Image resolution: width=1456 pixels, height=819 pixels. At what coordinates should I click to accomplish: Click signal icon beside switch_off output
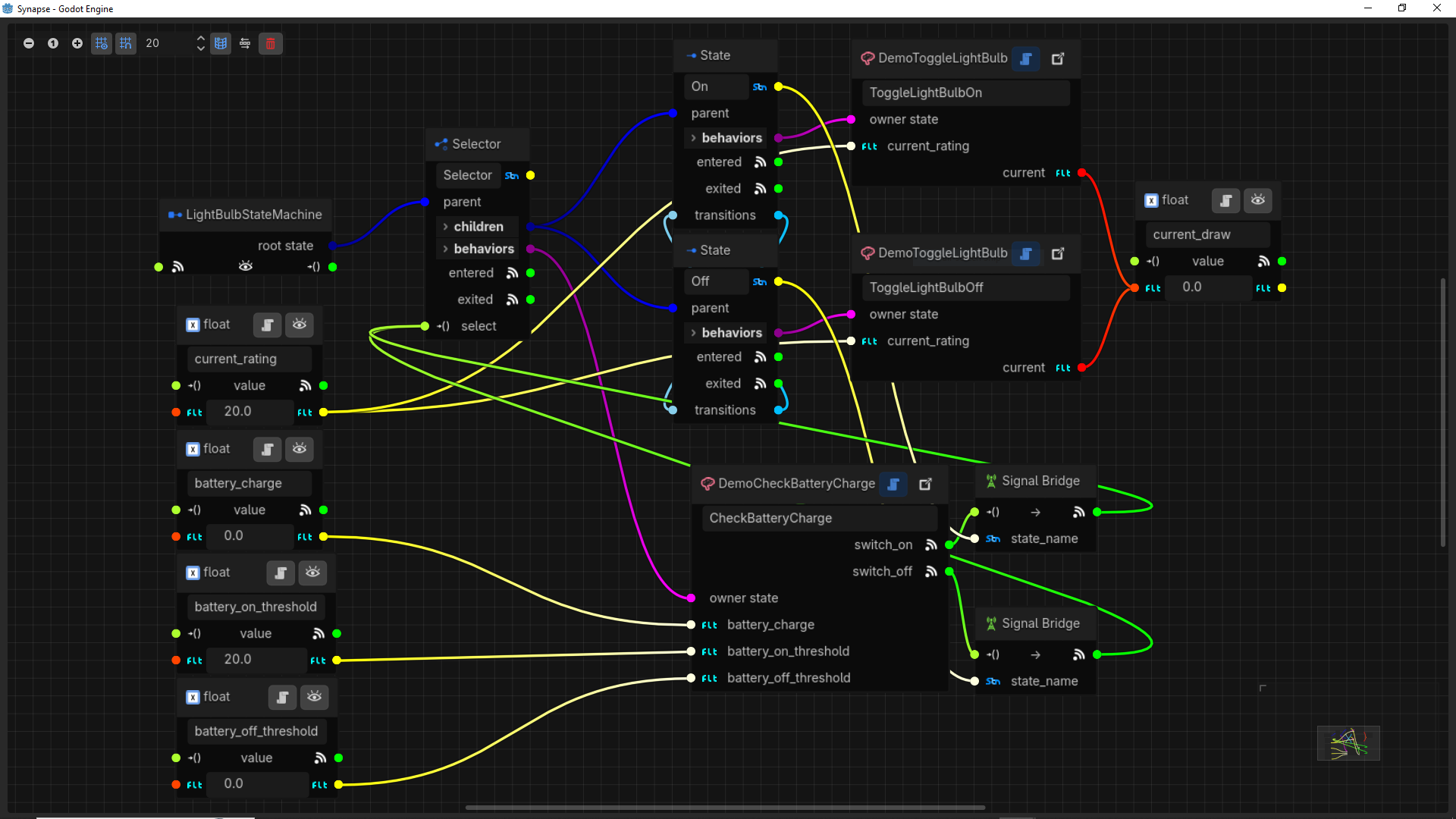931,572
